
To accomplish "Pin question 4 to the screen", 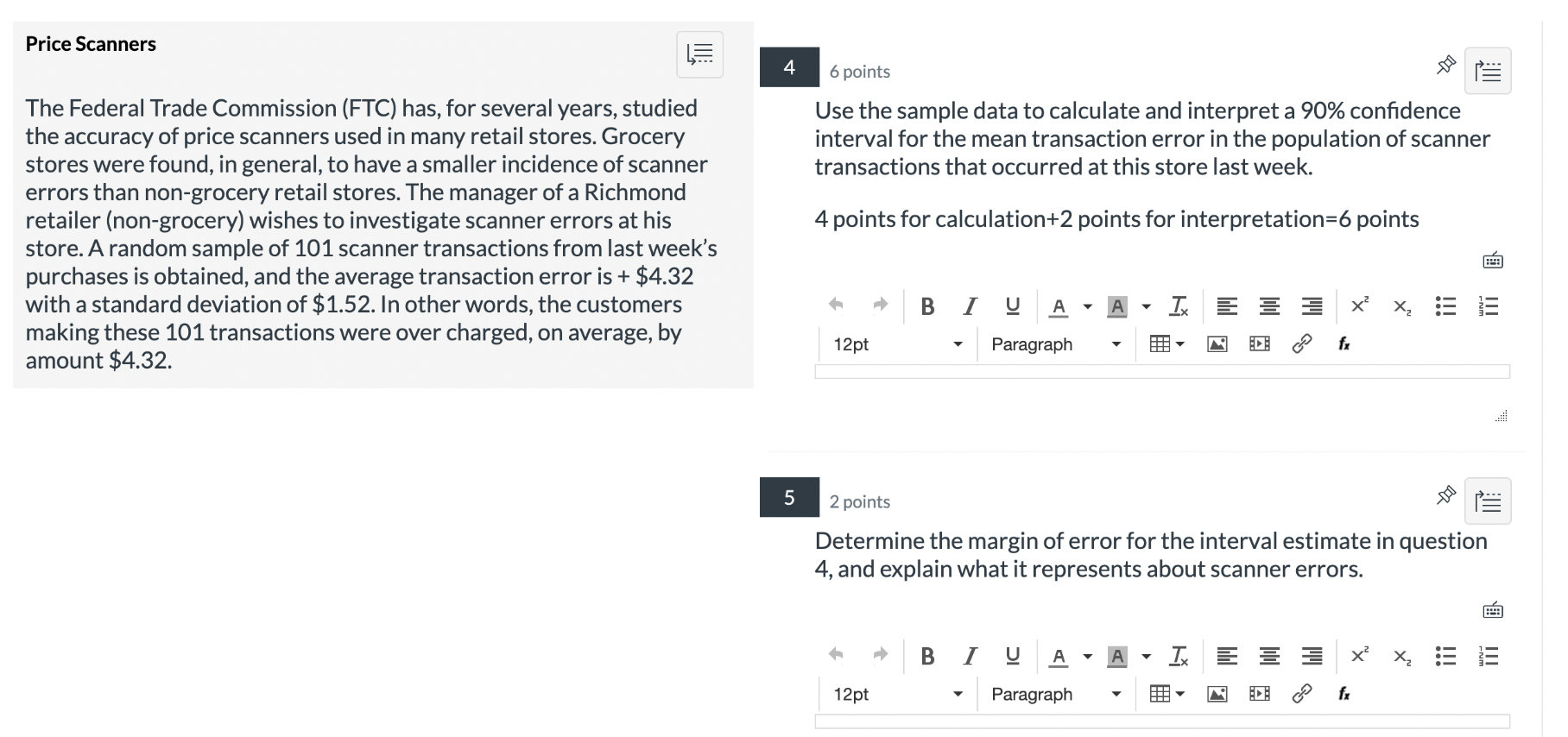I will 1445,65.
